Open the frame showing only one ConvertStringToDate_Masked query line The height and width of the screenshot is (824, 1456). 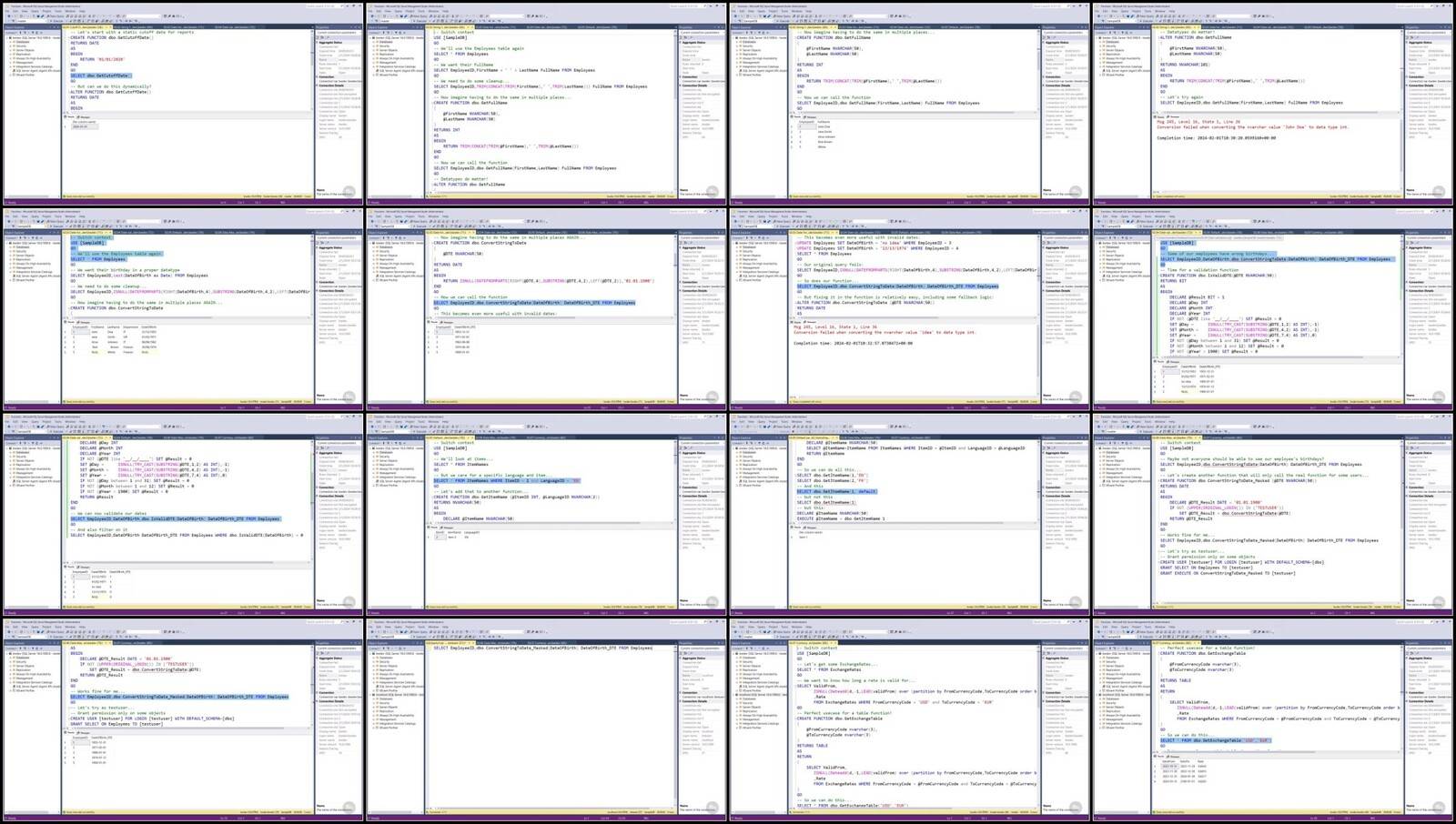point(547,720)
